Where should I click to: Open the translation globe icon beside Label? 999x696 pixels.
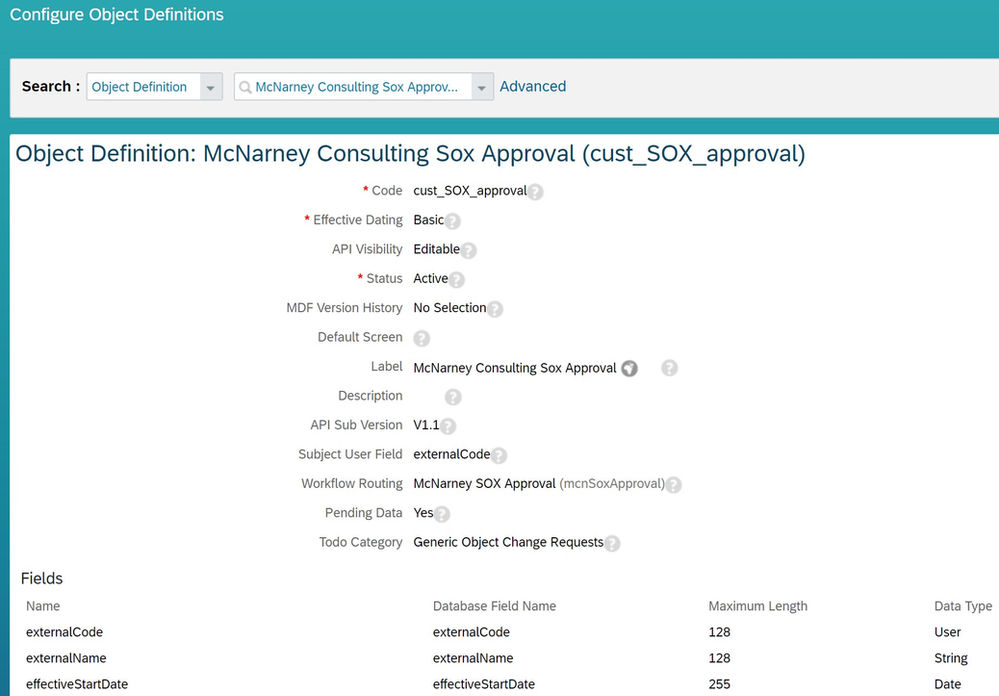pyautogui.click(x=629, y=368)
